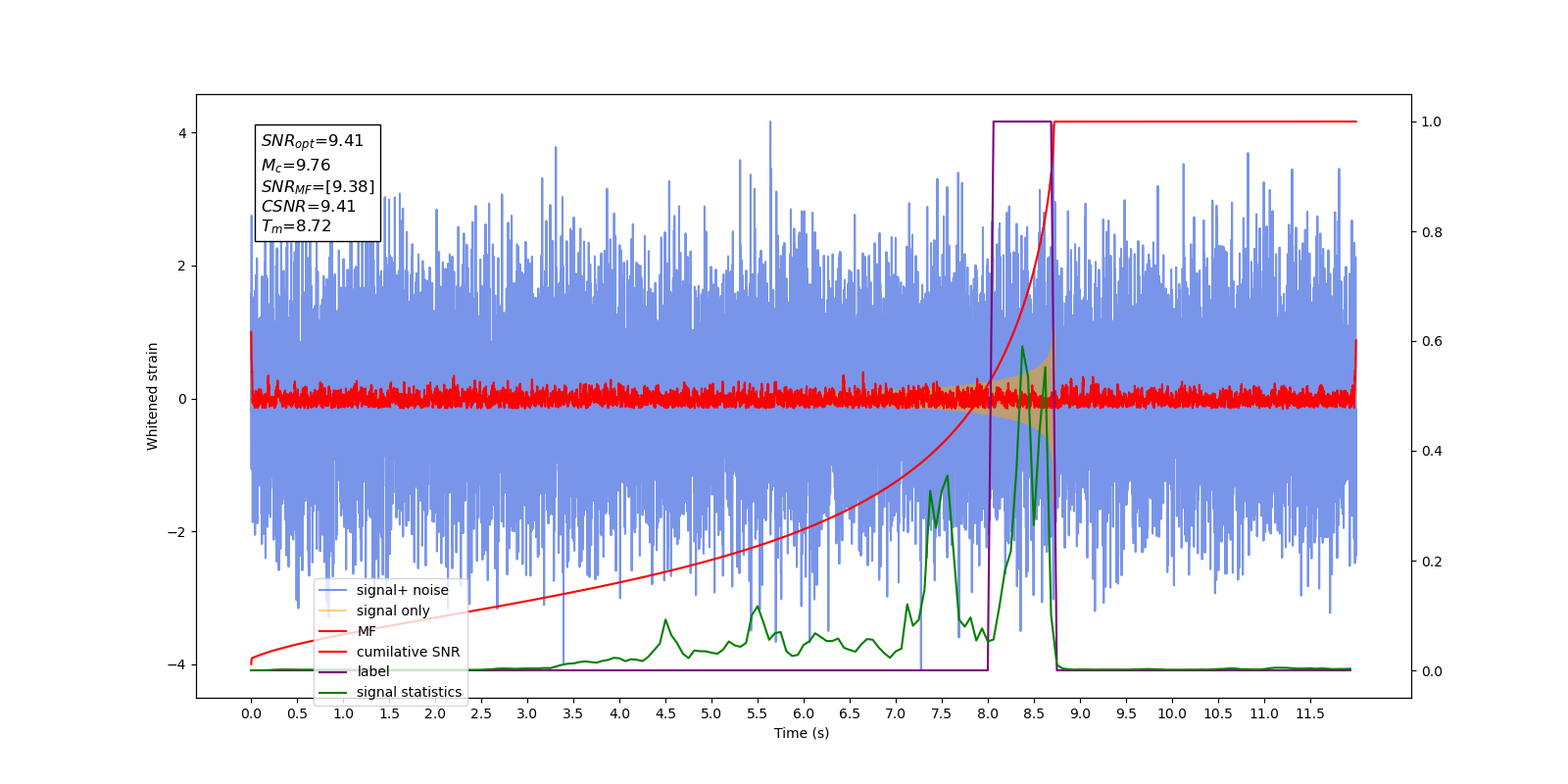
Task: Click the 3.5 tick on the time axis
Action: coord(573,713)
